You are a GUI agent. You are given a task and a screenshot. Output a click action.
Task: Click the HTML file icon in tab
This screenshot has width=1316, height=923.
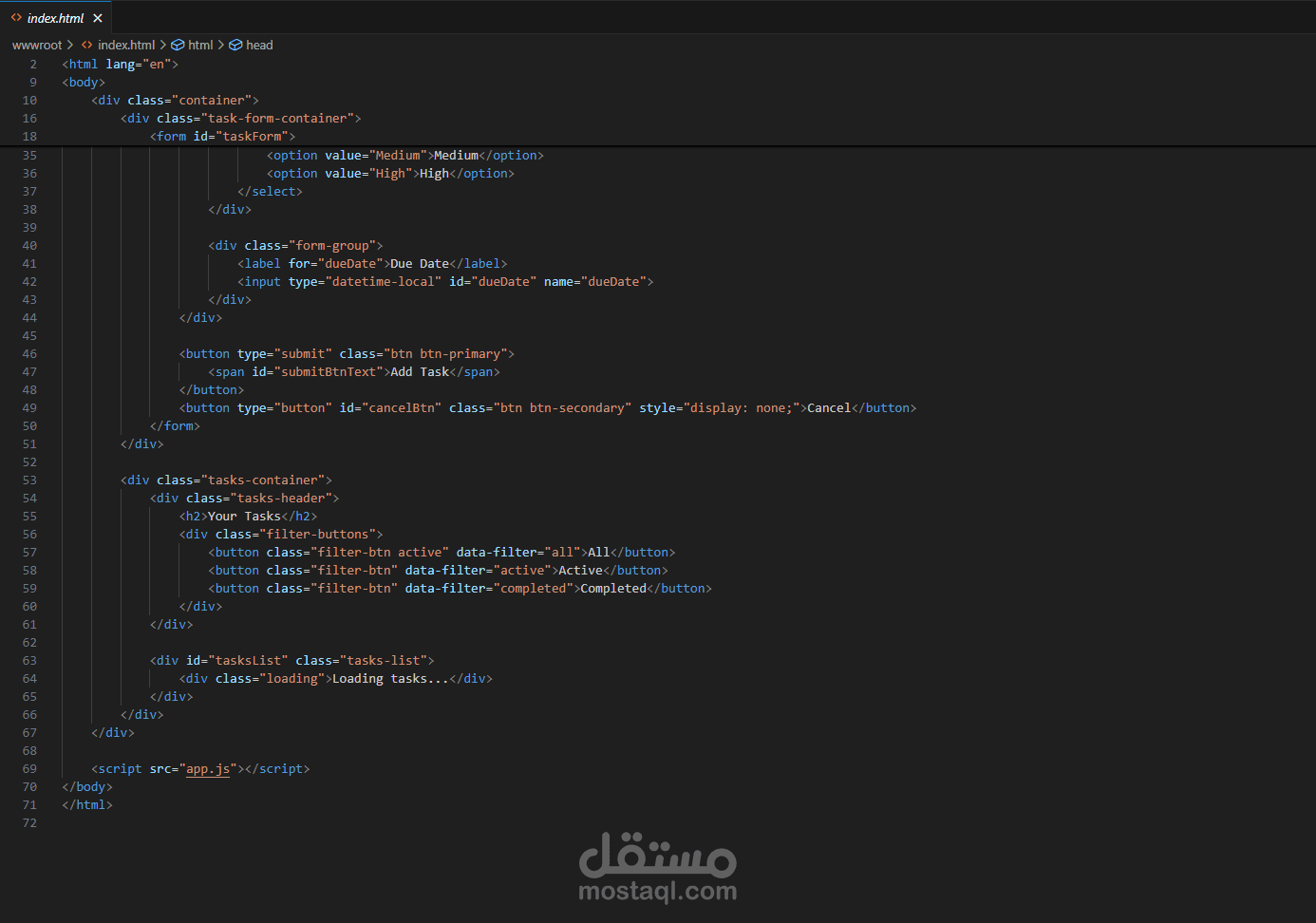[16, 18]
